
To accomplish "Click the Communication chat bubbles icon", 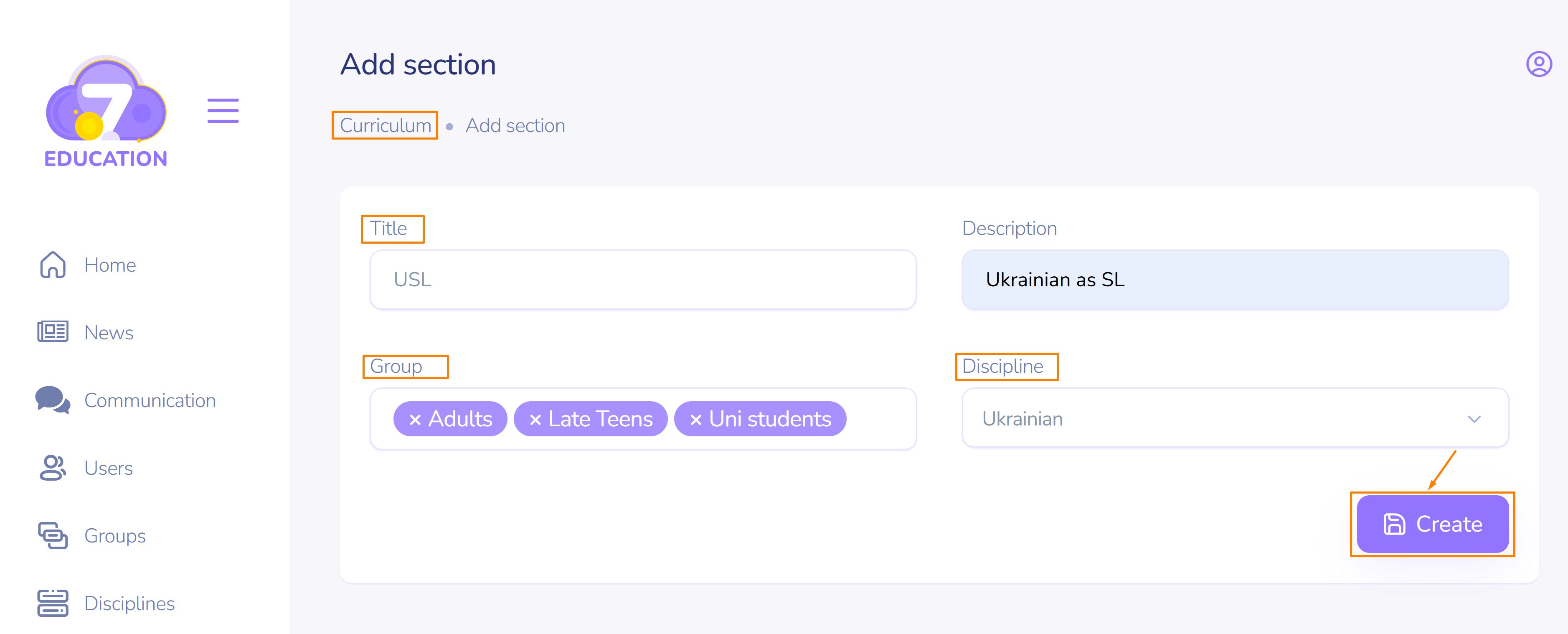I will (53, 400).
